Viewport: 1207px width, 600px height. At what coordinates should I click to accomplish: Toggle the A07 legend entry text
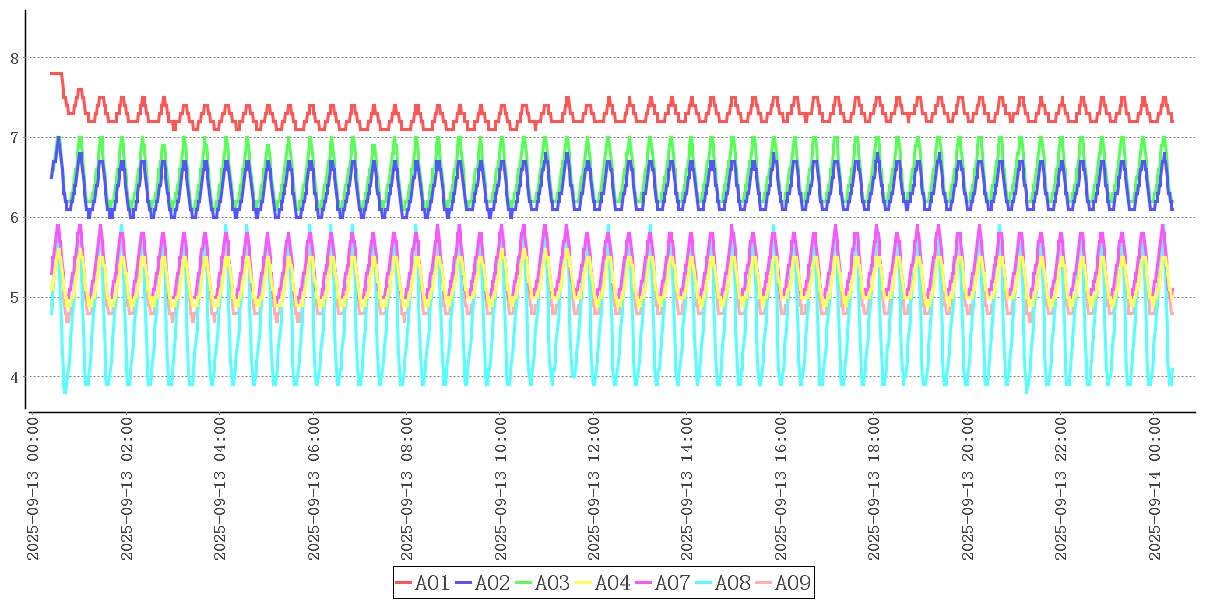[672, 583]
